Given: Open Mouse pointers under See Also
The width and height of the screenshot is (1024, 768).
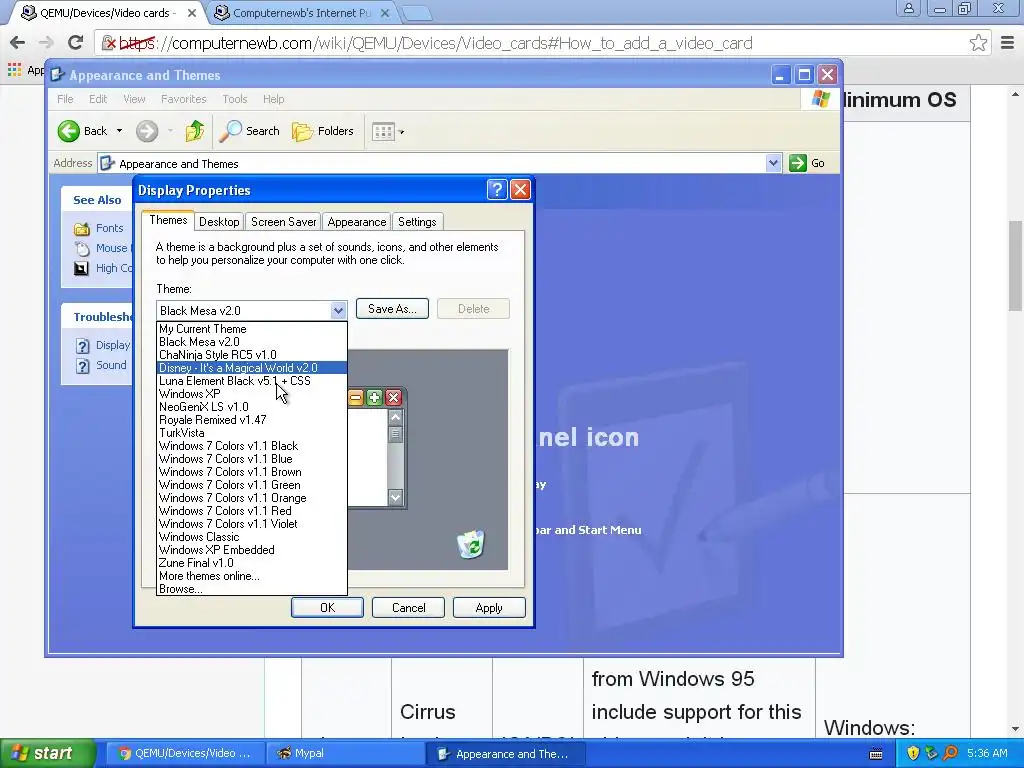Looking at the screenshot, I should [x=111, y=248].
